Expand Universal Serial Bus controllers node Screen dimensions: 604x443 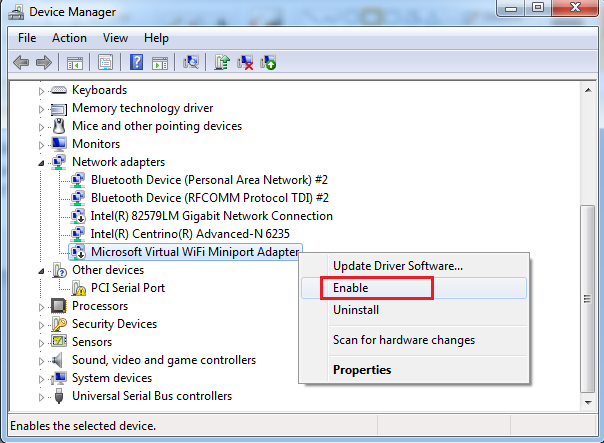click(41, 397)
